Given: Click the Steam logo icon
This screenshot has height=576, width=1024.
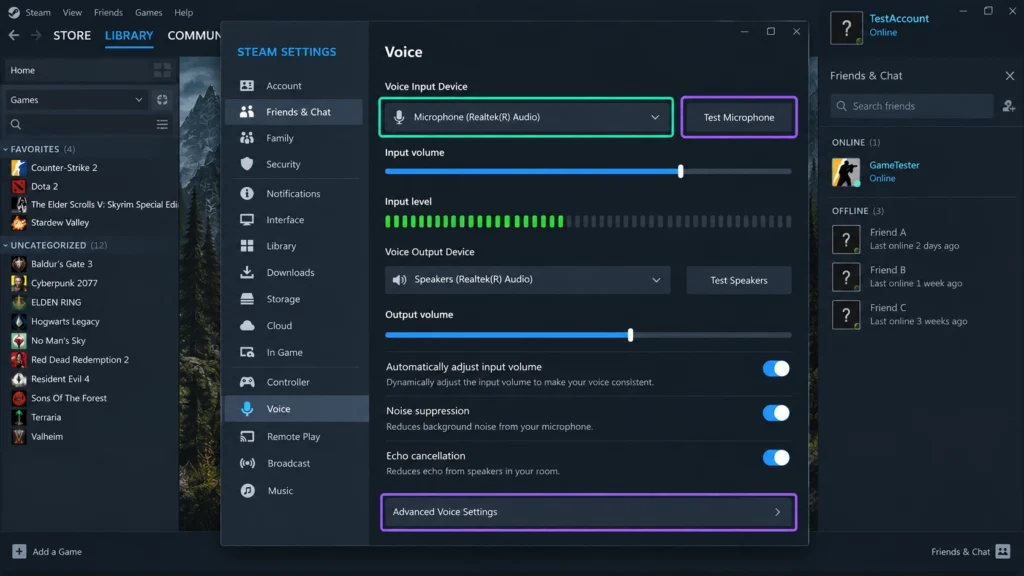Looking at the screenshot, I should (x=14, y=12).
